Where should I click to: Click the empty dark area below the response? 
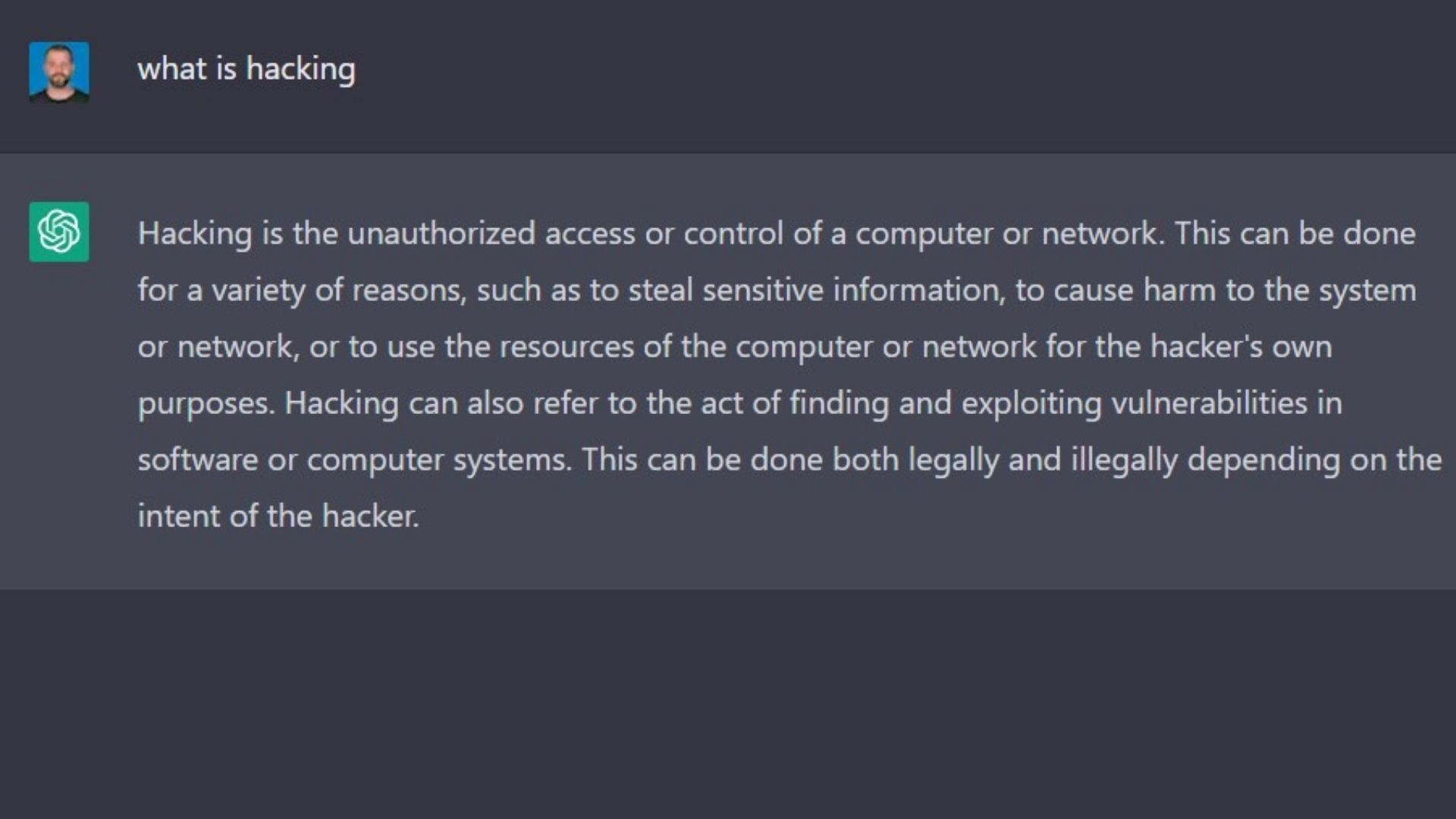pos(728,704)
